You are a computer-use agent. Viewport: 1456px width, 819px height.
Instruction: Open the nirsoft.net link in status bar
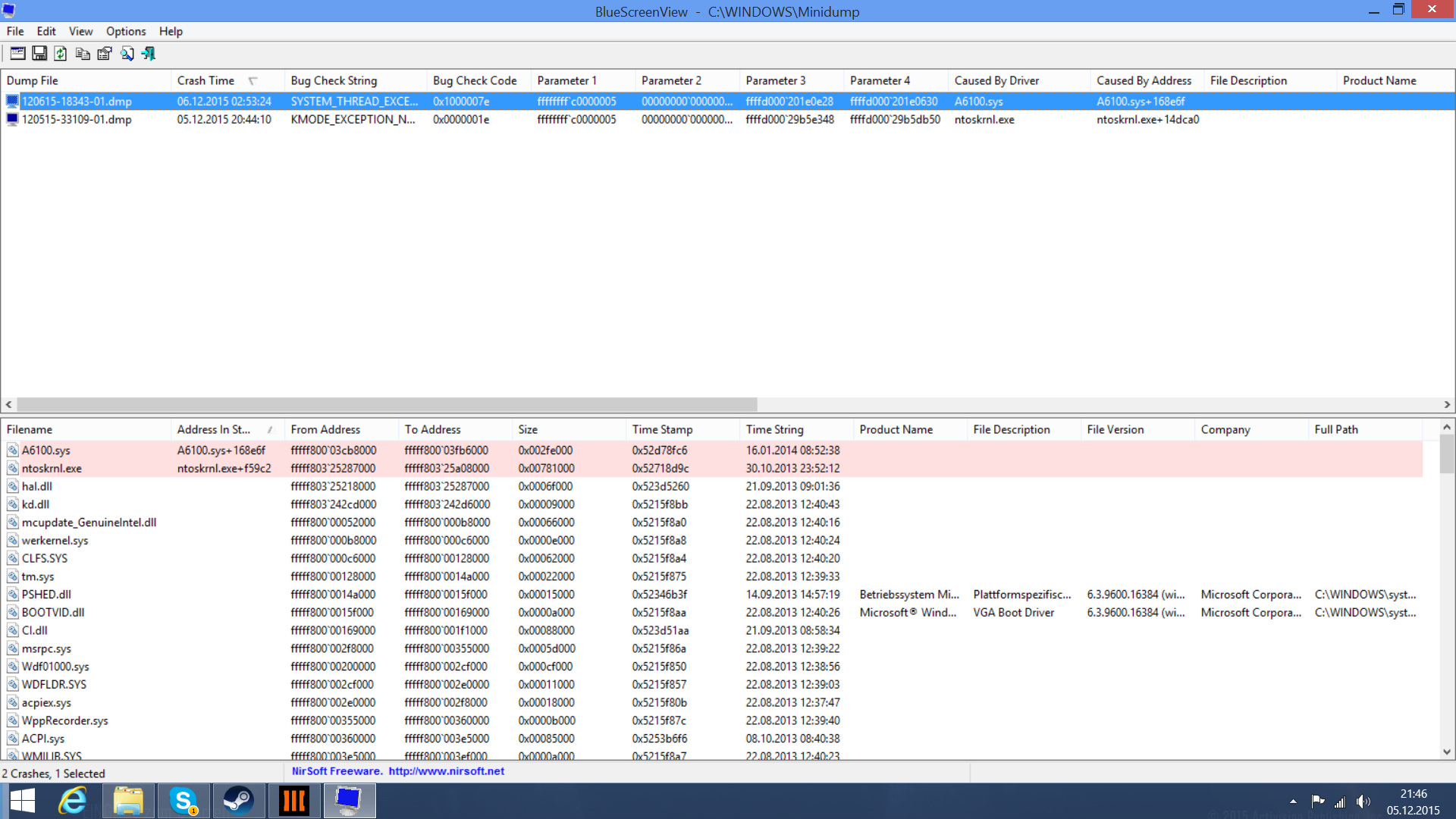tap(446, 771)
